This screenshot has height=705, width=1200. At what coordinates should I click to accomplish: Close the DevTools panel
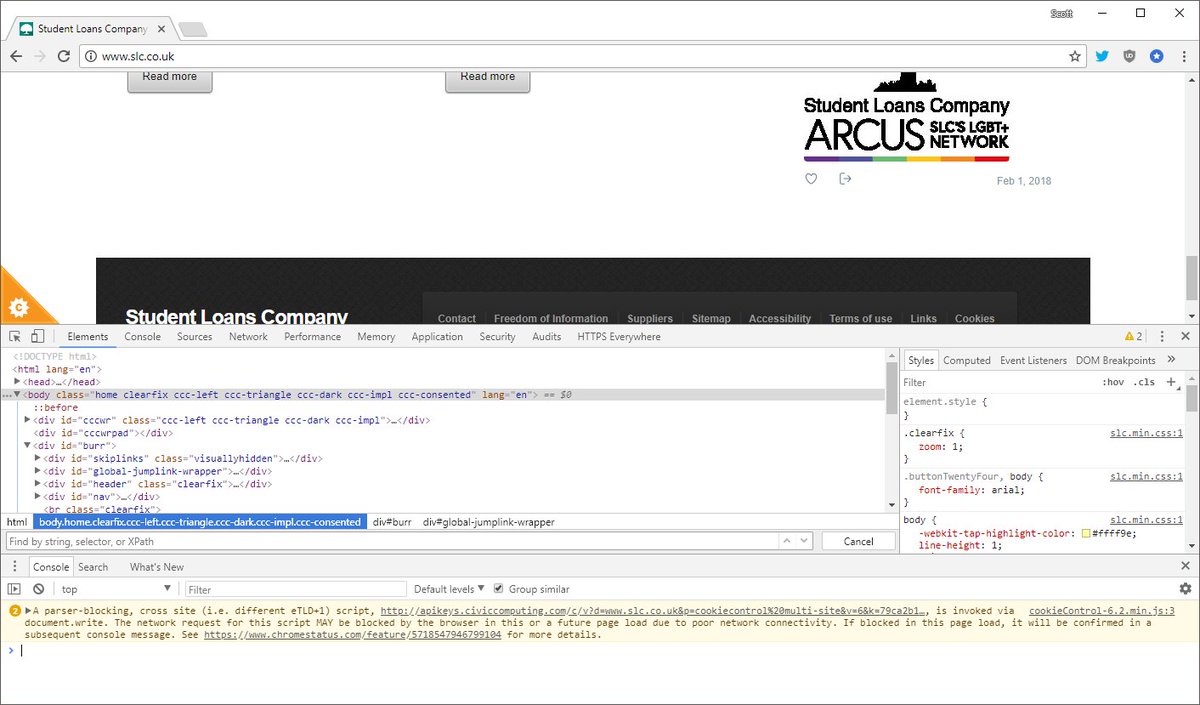(x=1185, y=337)
